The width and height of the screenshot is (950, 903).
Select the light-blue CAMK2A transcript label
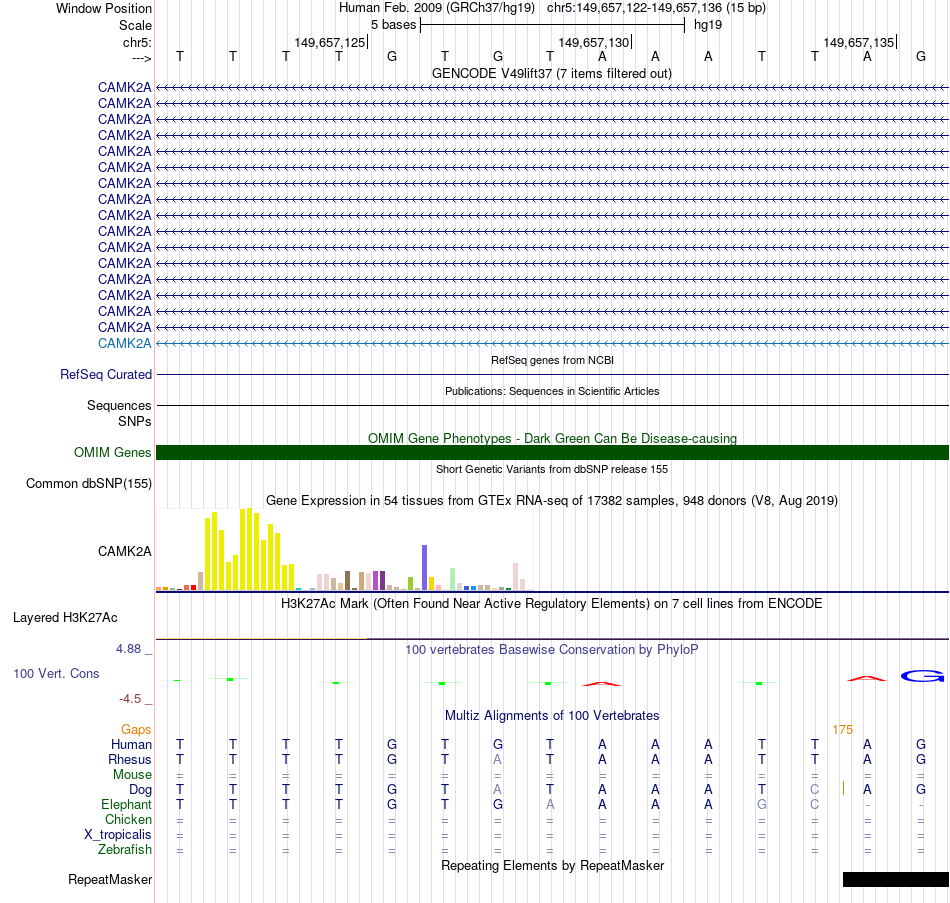point(124,344)
